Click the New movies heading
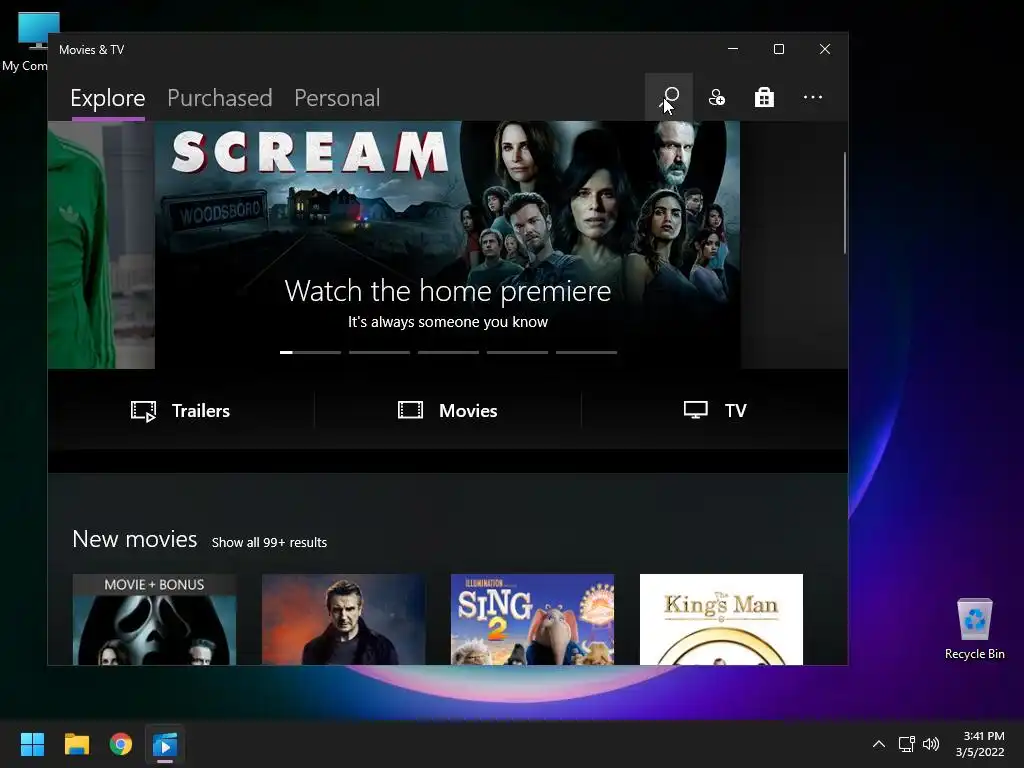1024x768 pixels. (135, 539)
